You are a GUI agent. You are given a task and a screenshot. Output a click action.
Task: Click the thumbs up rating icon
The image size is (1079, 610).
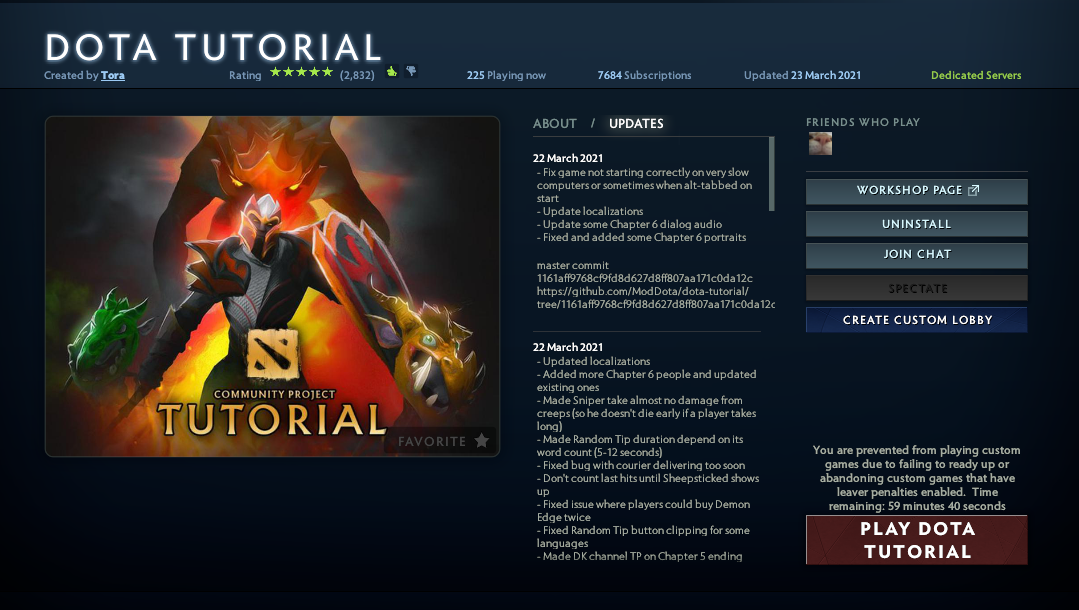pos(392,72)
